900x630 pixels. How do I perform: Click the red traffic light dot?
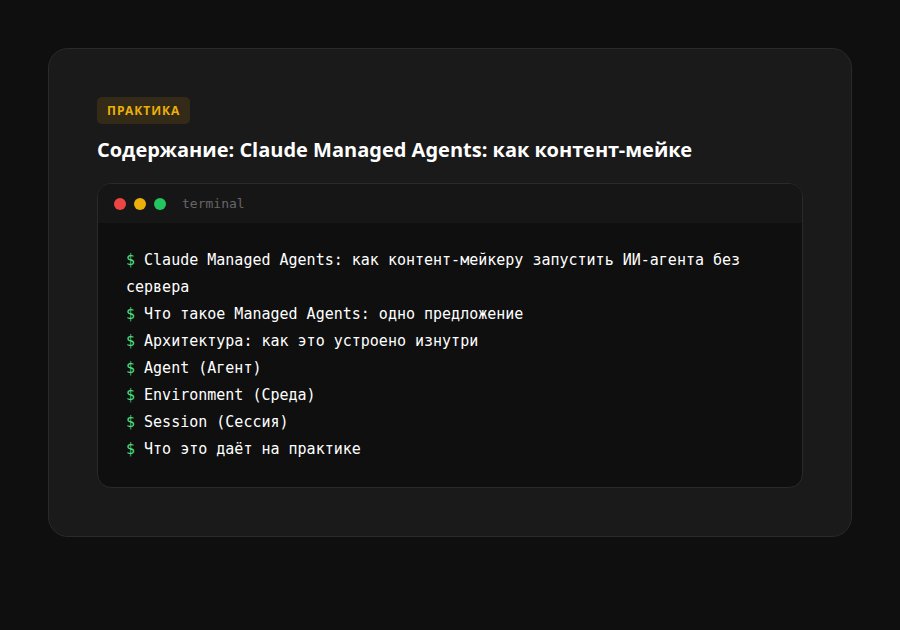click(119, 203)
